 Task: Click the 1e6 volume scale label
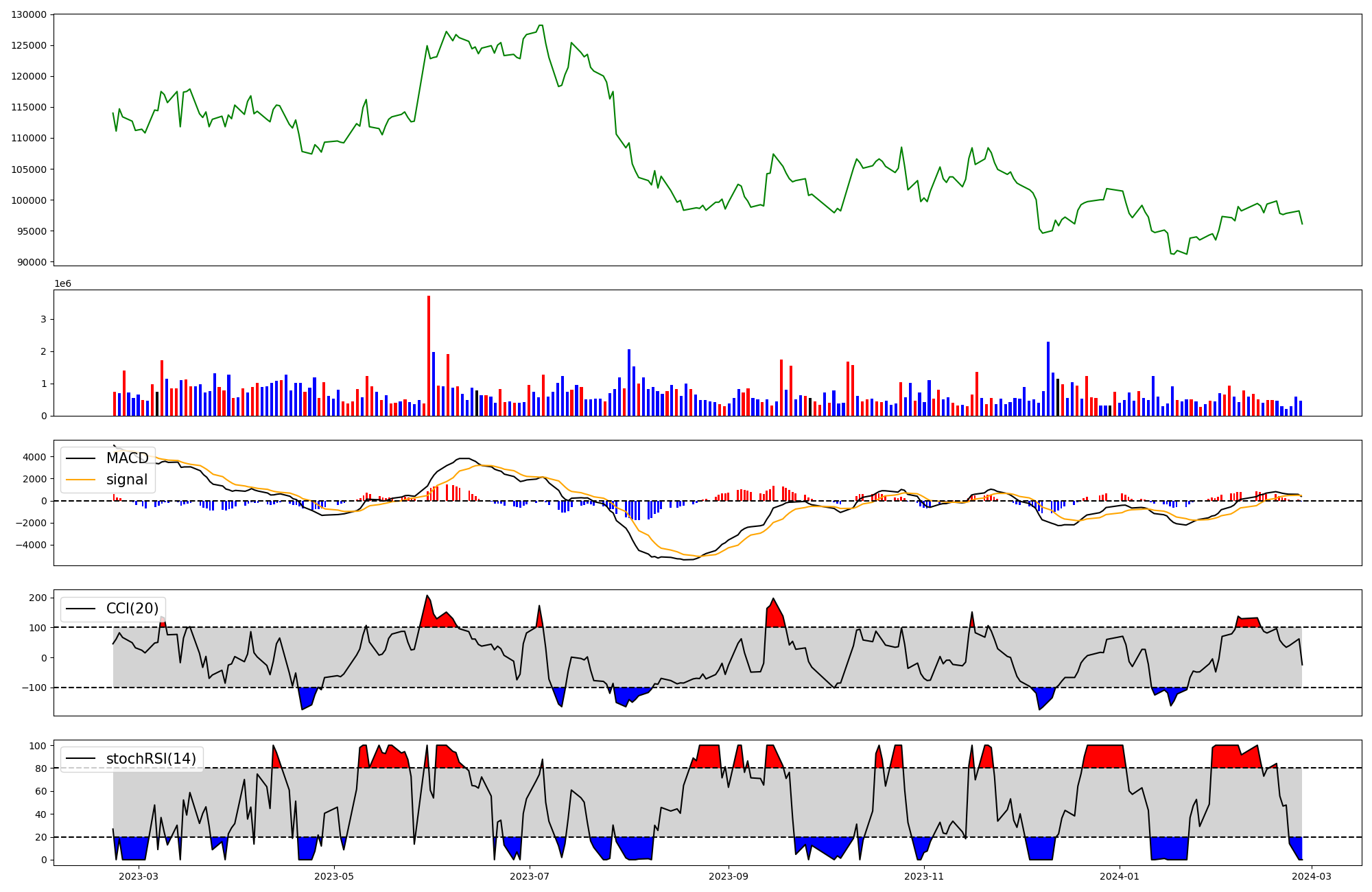(62, 283)
